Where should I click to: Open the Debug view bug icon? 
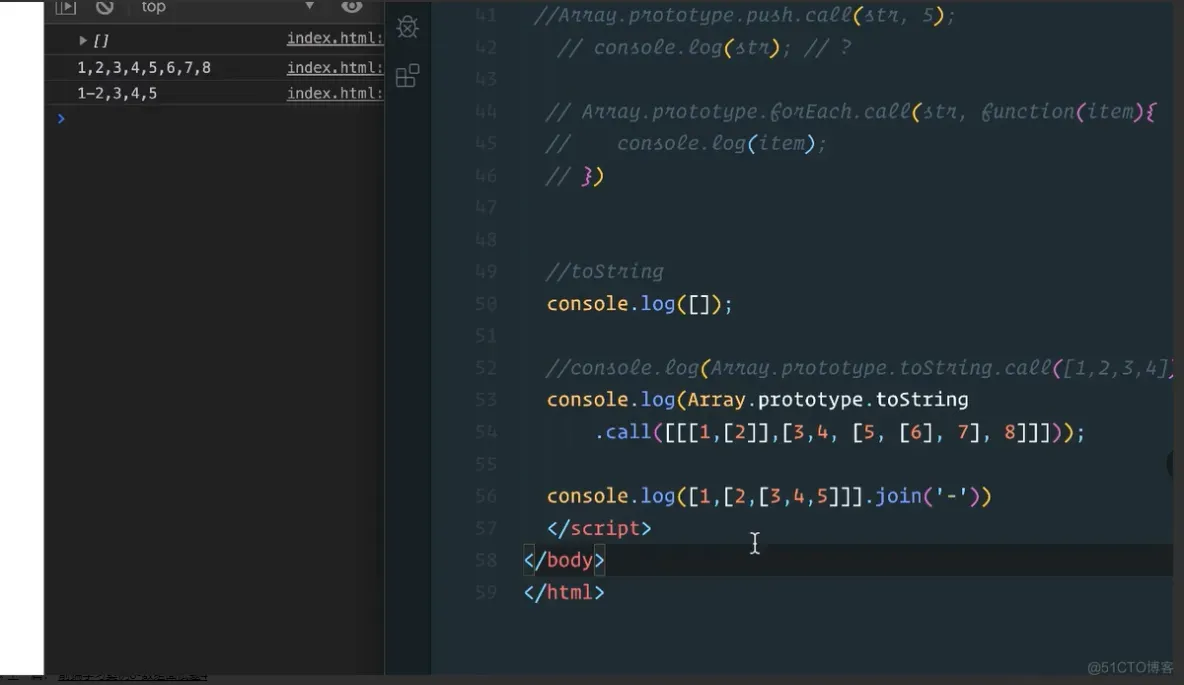408,27
